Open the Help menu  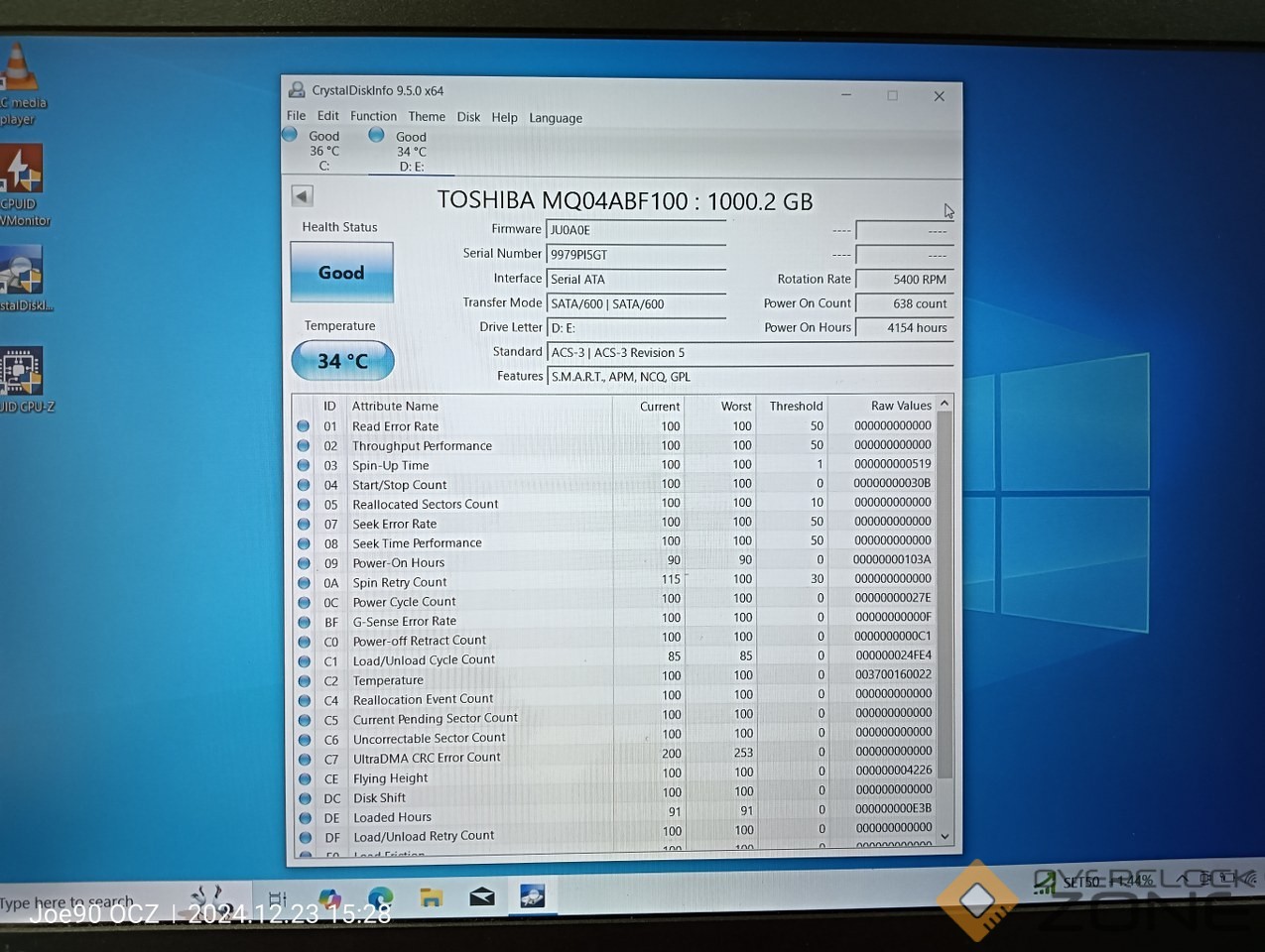(504, 117)
